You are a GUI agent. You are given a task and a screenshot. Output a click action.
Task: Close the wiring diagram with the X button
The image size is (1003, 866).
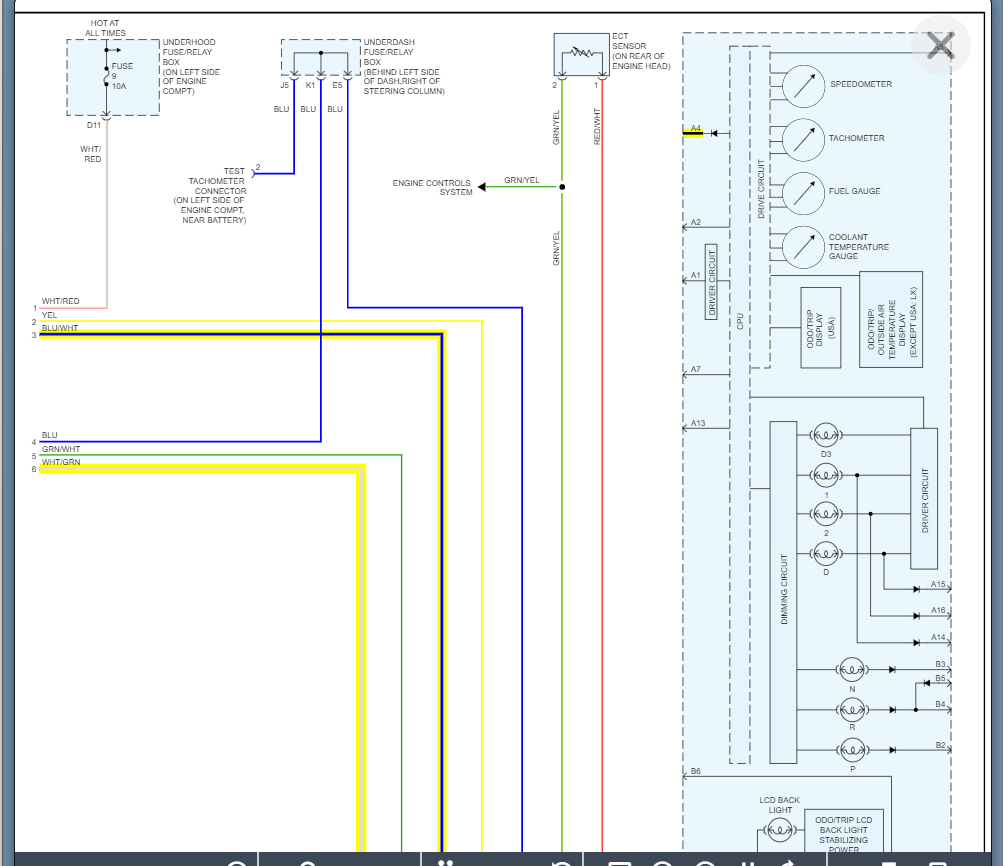pyautogui.click(x=940, y=45)
